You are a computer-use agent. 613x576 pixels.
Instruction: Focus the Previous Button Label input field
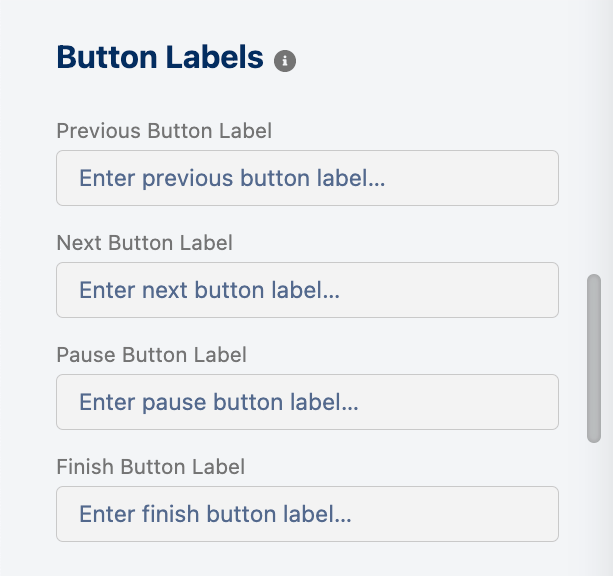pos(307,178)
